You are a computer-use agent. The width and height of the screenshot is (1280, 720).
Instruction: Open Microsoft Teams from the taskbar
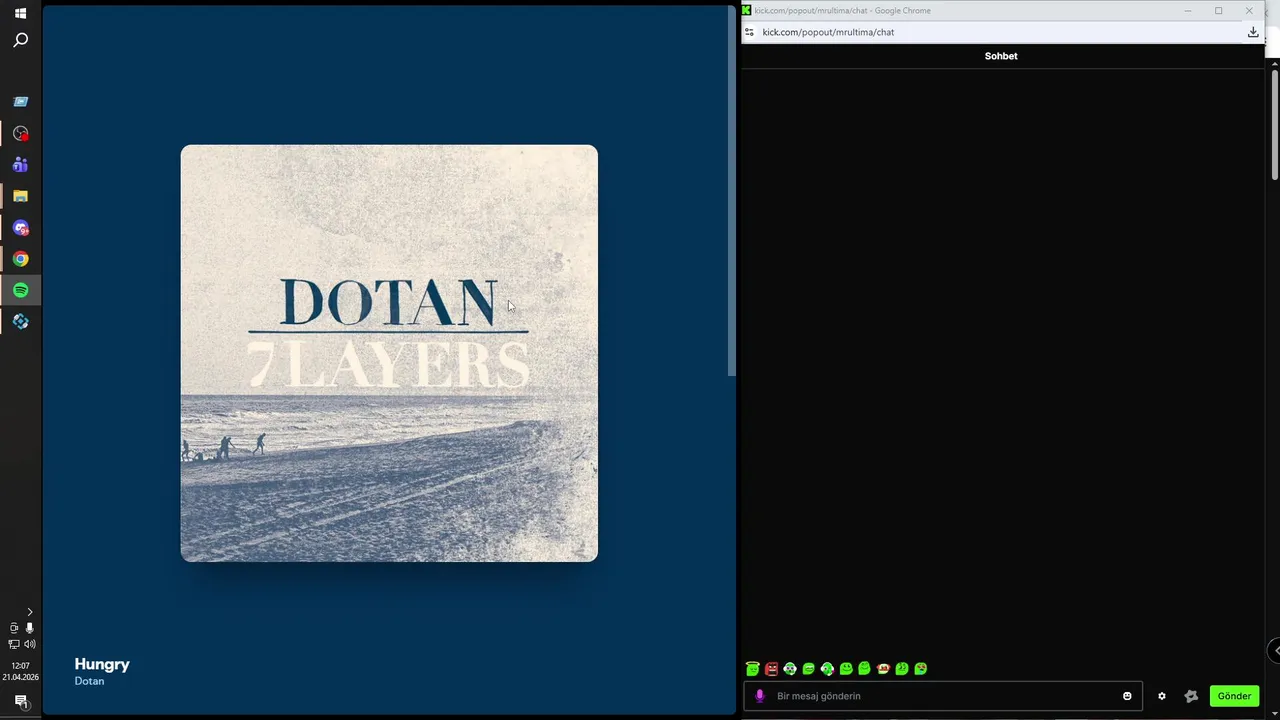click(20, 165)
